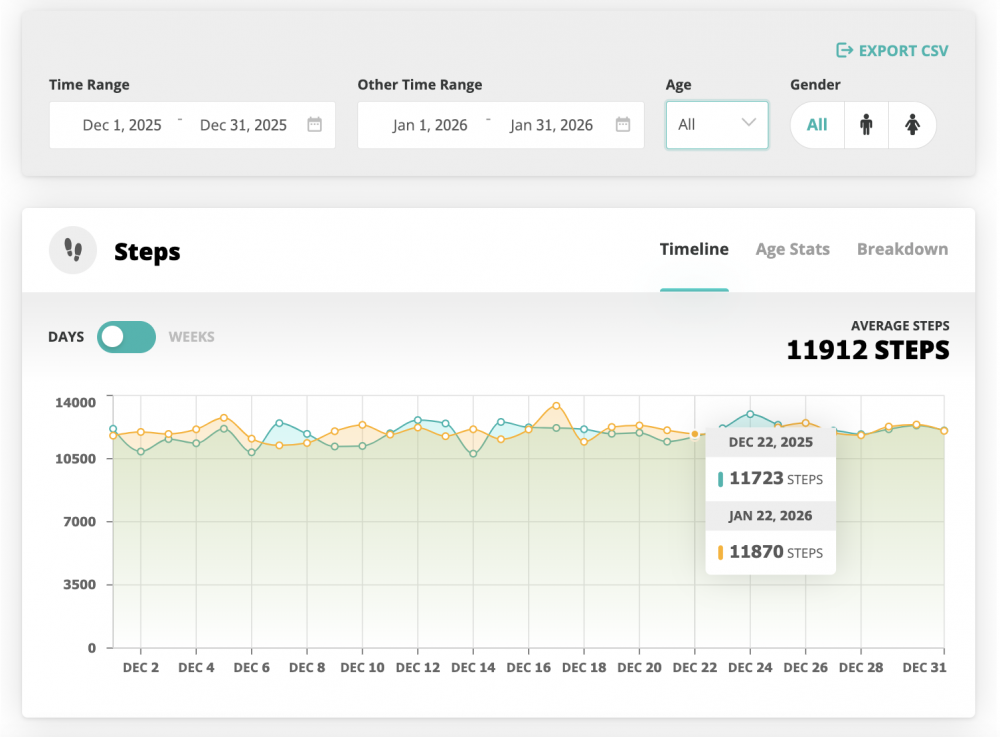Click the Export CSV icon

[x=845, y=51]
